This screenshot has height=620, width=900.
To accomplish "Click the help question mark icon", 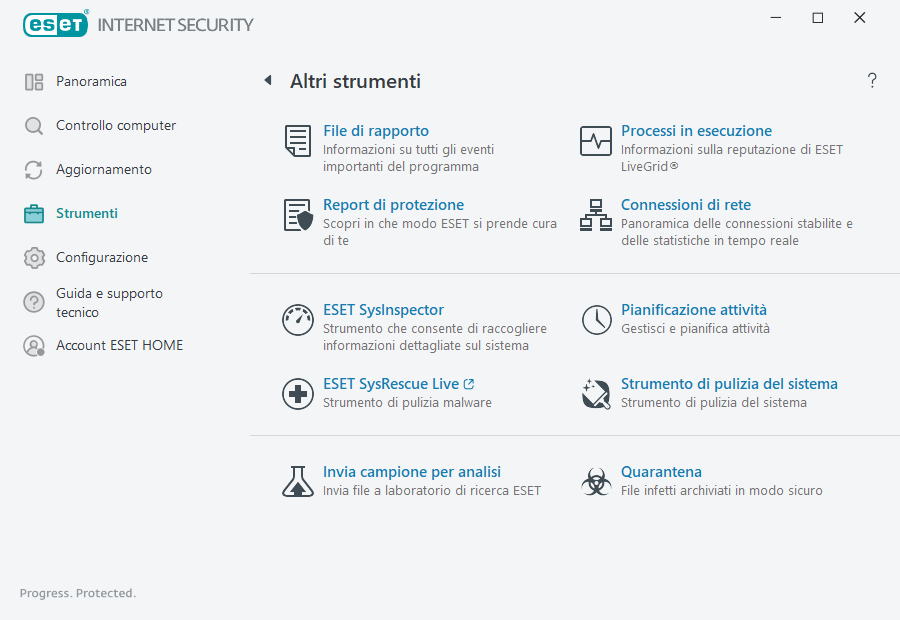I will (871, 80).
